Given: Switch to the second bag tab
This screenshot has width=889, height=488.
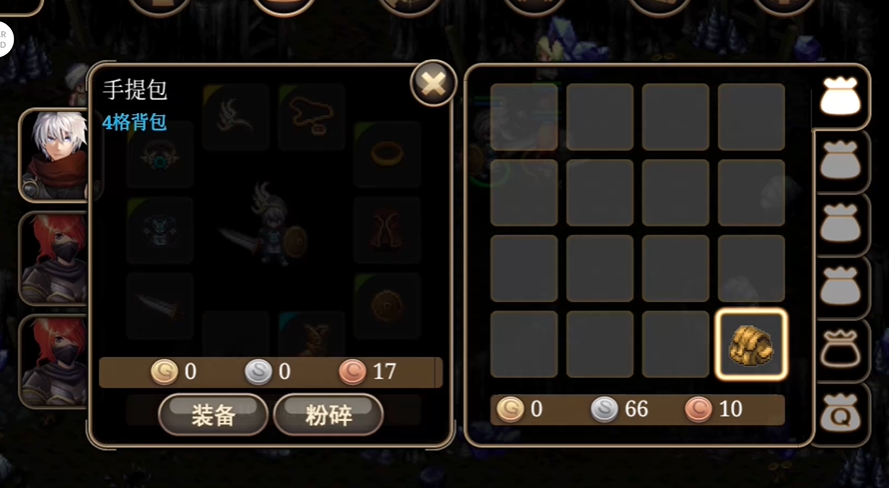Looking at the screenshot, I should coord(841,161).
